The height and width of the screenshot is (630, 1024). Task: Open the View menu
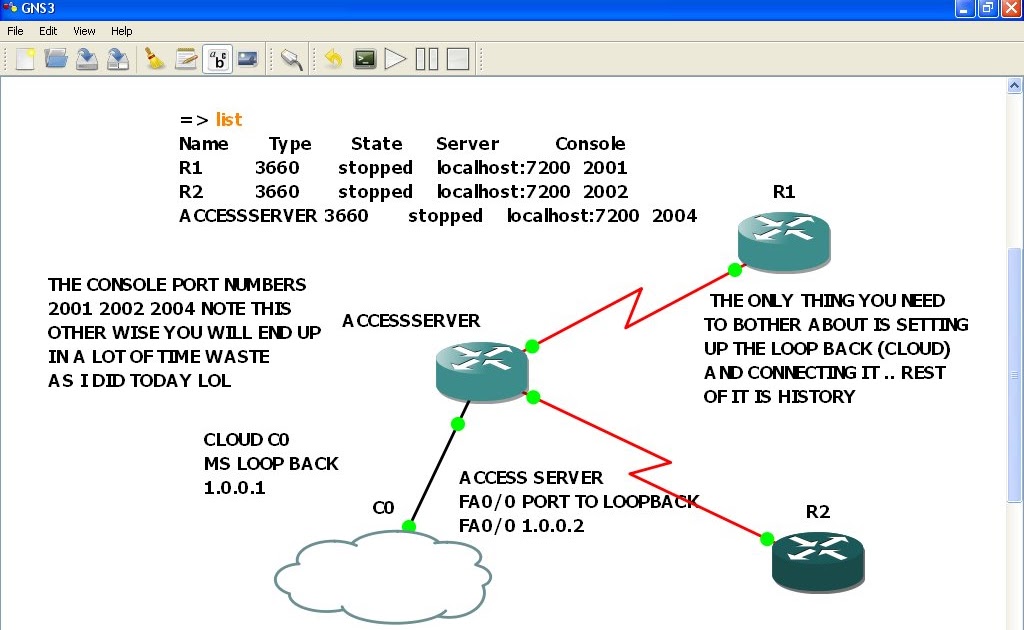pos(83,30)
